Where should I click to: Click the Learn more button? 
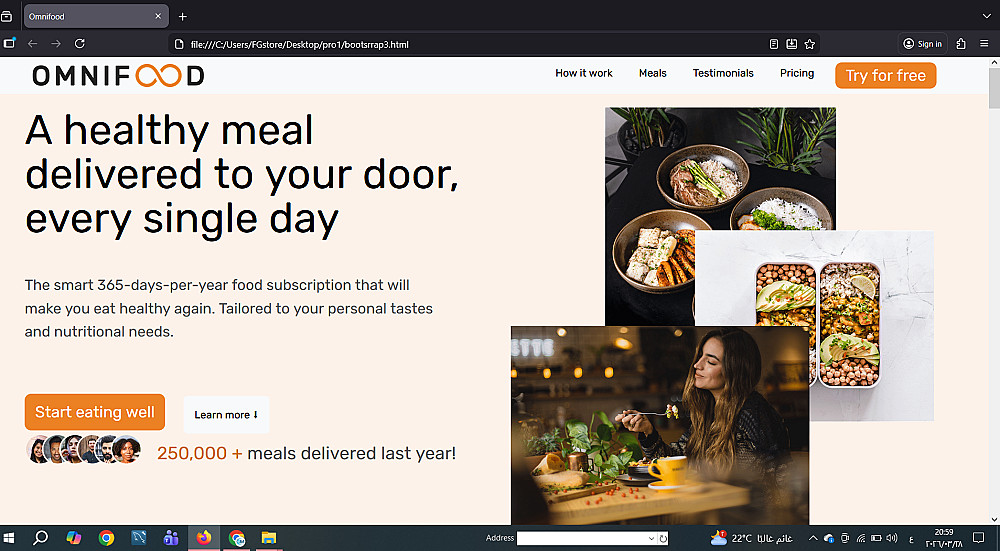point(226,415)
